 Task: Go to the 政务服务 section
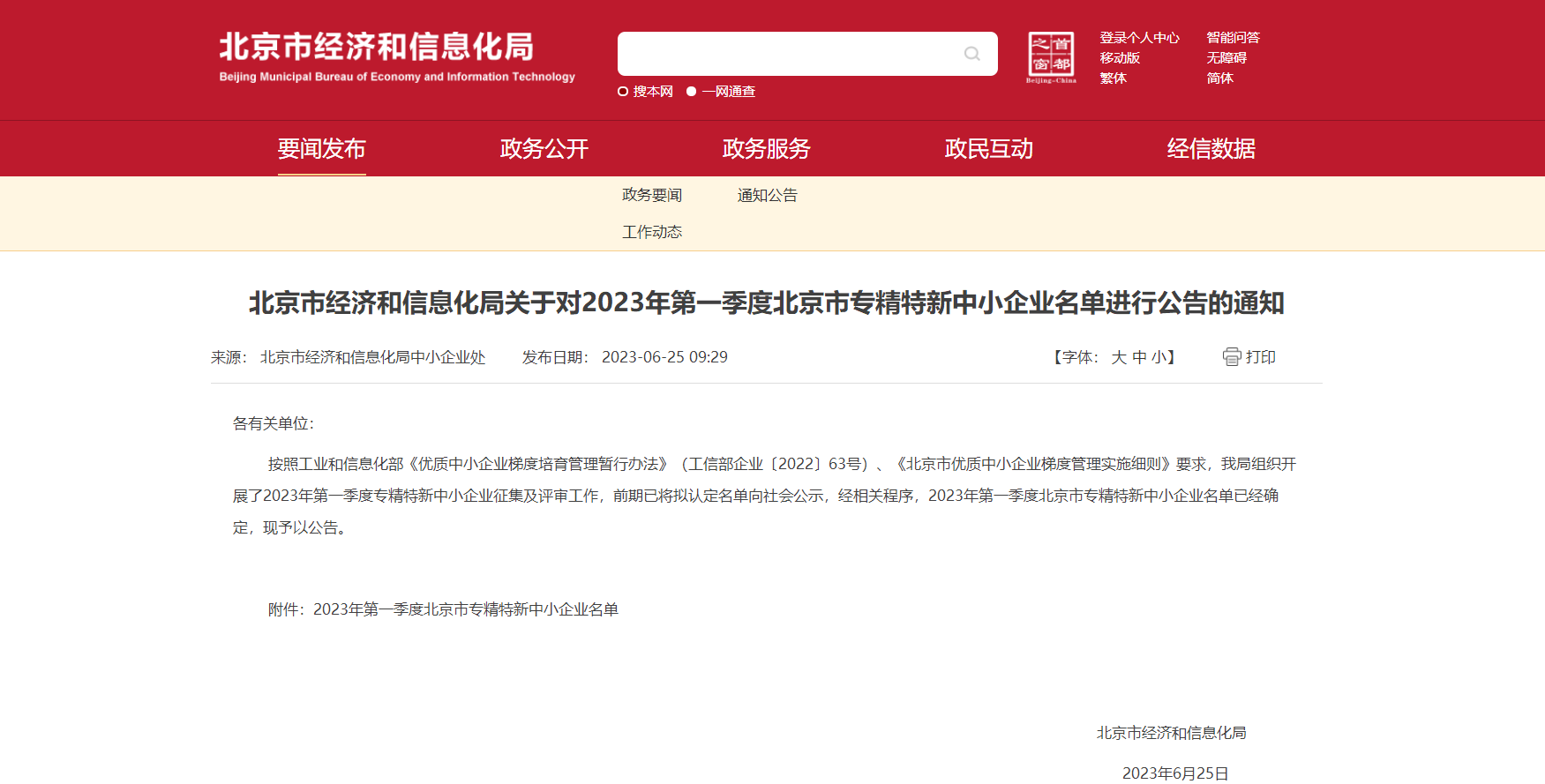767,149
